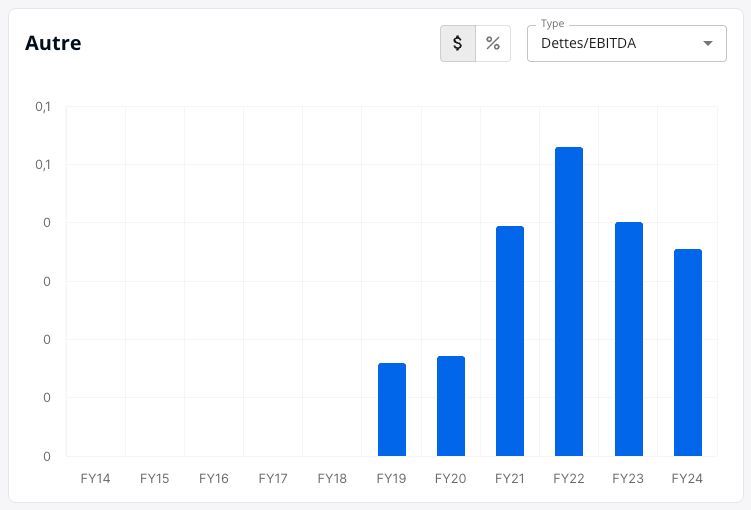The image size is (751, 510).
Task: Select the FY23 bar in chart
Action: 628,339
